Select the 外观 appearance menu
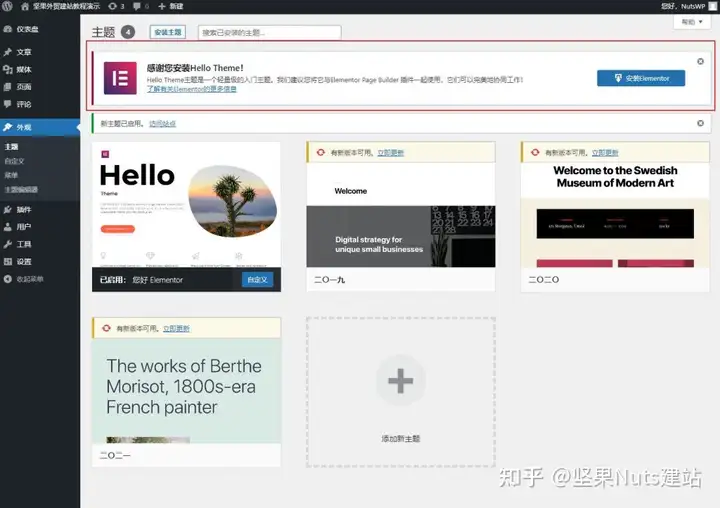This screenshot has width=720, height=508. click(40, 127)
